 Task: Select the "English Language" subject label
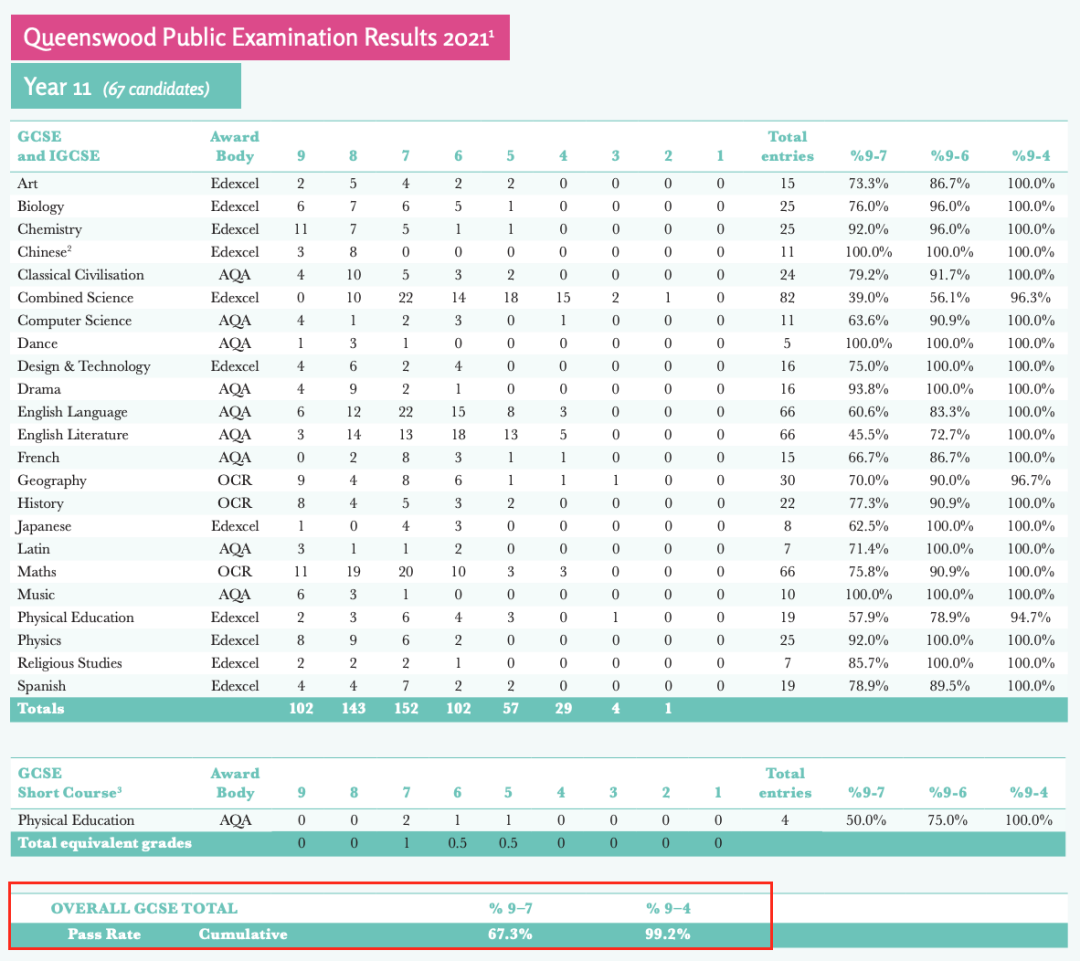tap(72, 412)
